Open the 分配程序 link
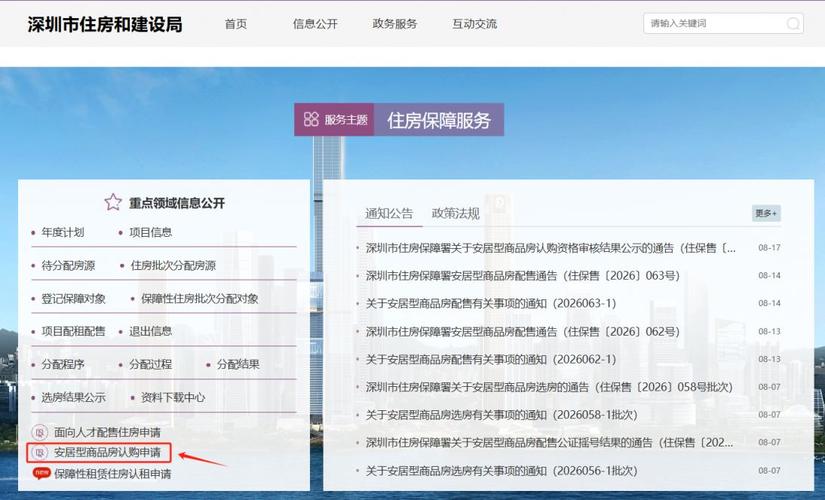 [x=63, y=364]
